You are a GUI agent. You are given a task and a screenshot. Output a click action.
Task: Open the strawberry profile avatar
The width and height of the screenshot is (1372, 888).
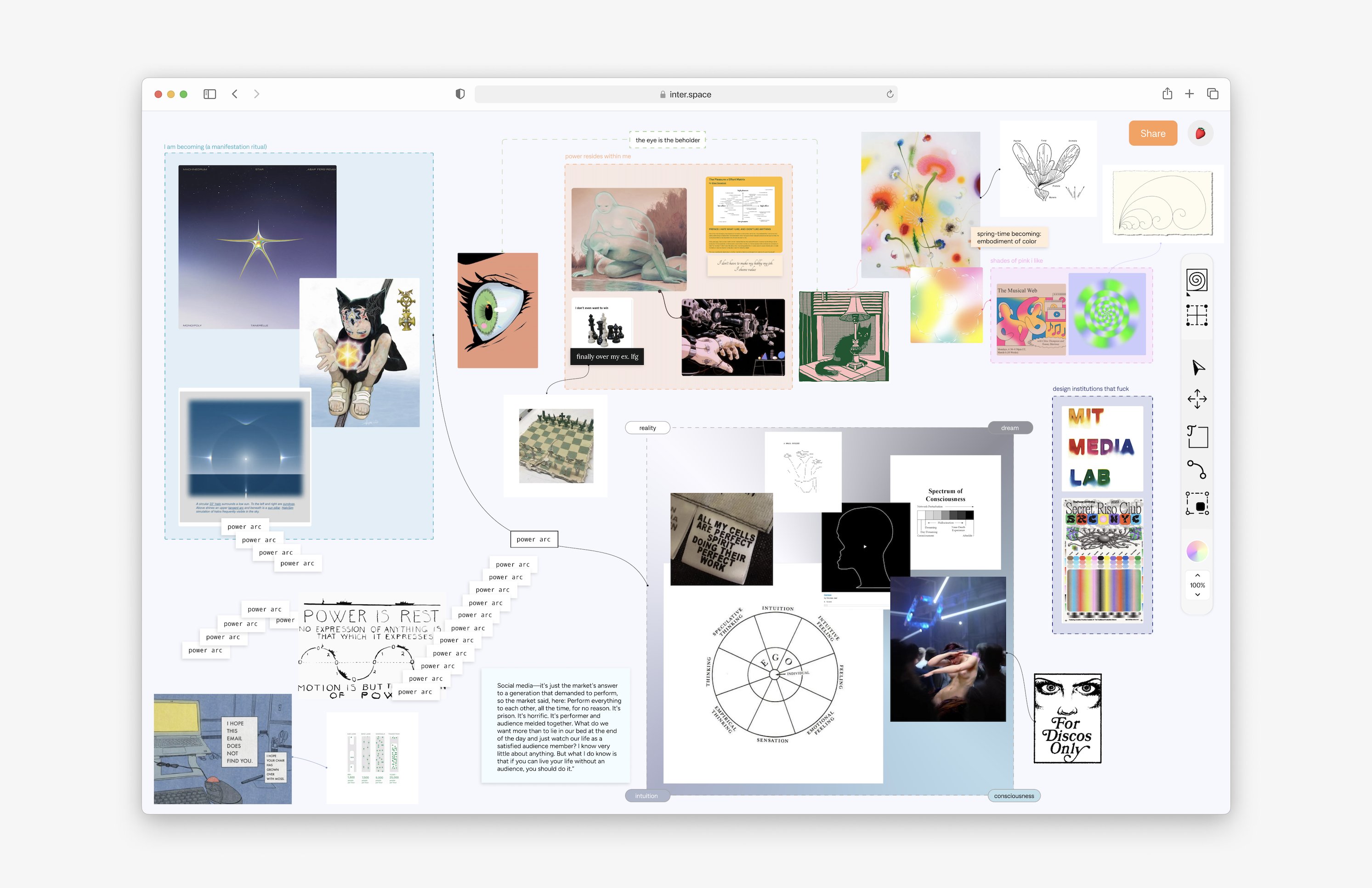click(x=1200, y=133)
